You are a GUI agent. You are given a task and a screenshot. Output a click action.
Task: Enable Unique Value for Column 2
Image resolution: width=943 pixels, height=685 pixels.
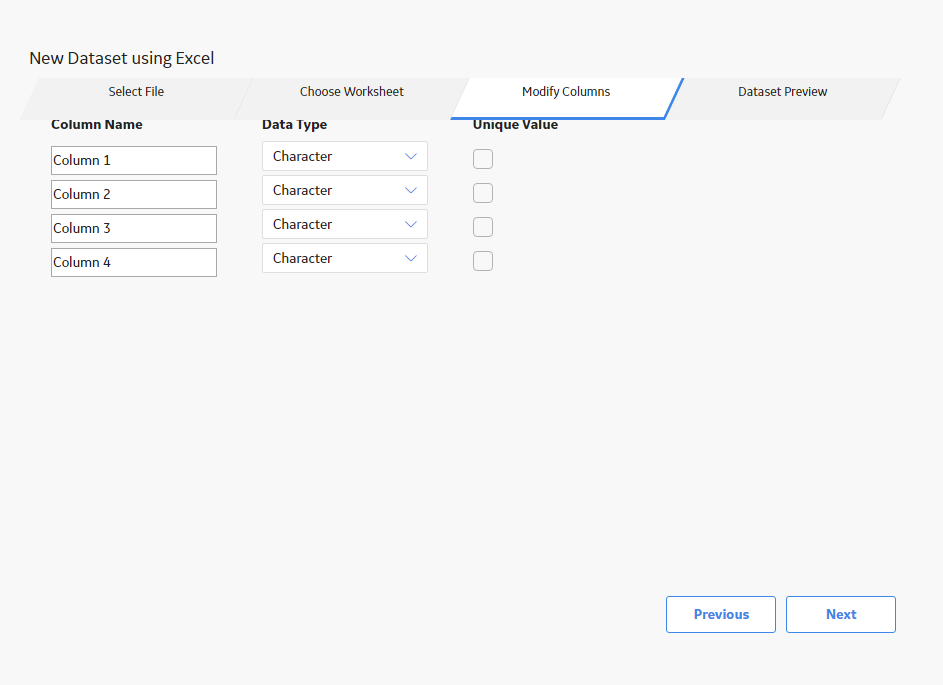point(483,193)
